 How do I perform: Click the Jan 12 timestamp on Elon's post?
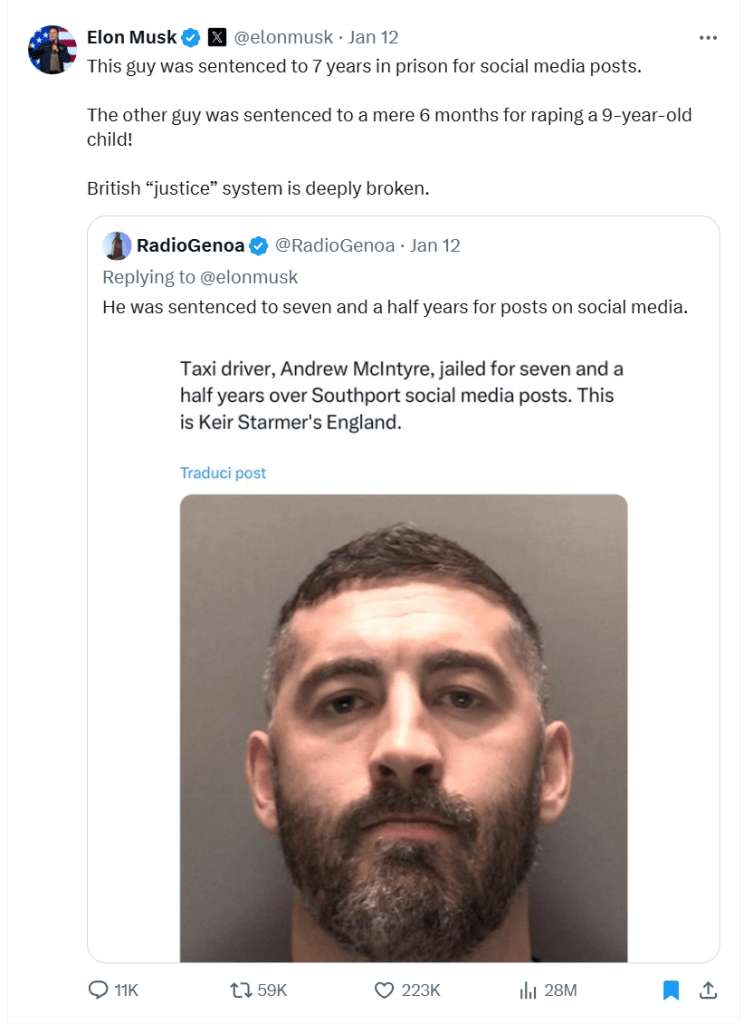[373, 37]
